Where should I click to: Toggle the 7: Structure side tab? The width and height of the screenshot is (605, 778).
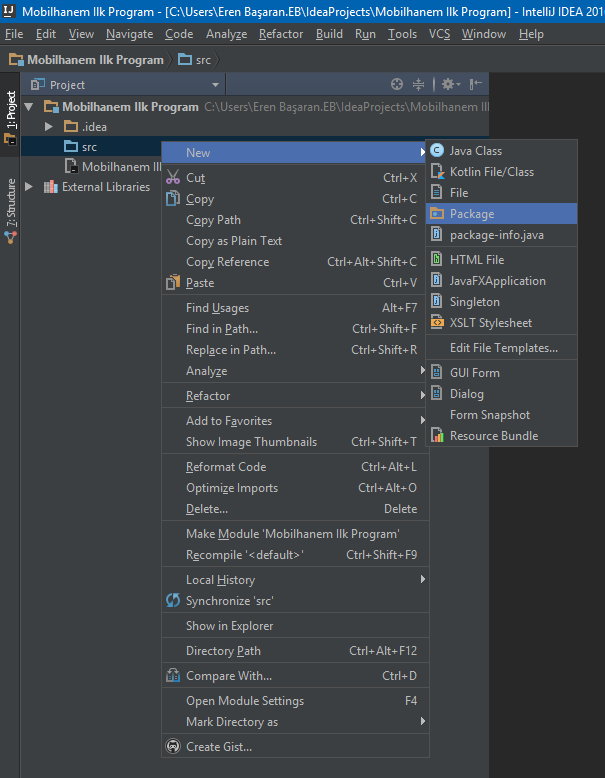pyautogui.click(x=10, y=211)
